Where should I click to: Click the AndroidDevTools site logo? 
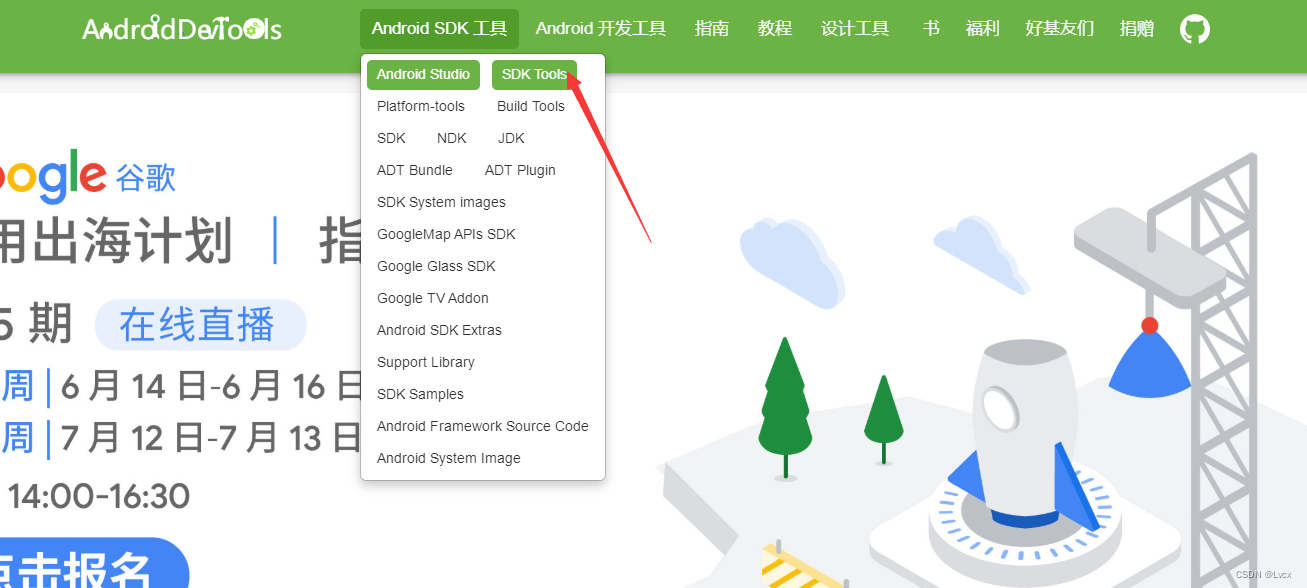coord(182,29)
